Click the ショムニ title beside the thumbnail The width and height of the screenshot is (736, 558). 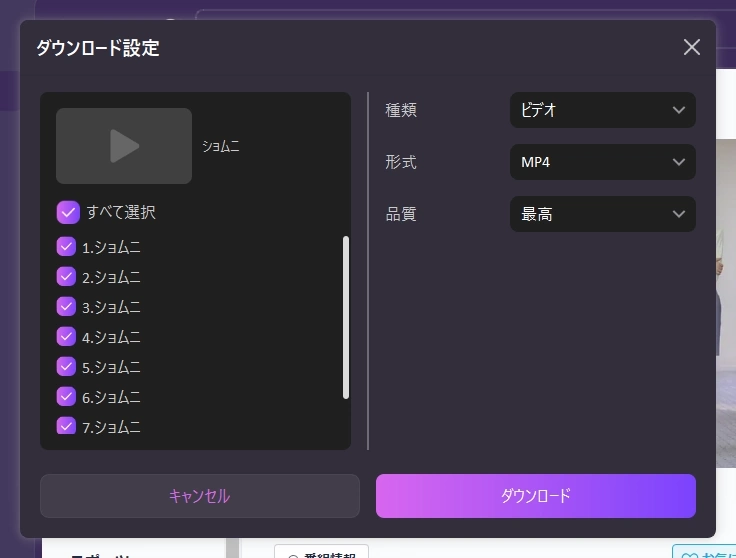tap(221, 146)
